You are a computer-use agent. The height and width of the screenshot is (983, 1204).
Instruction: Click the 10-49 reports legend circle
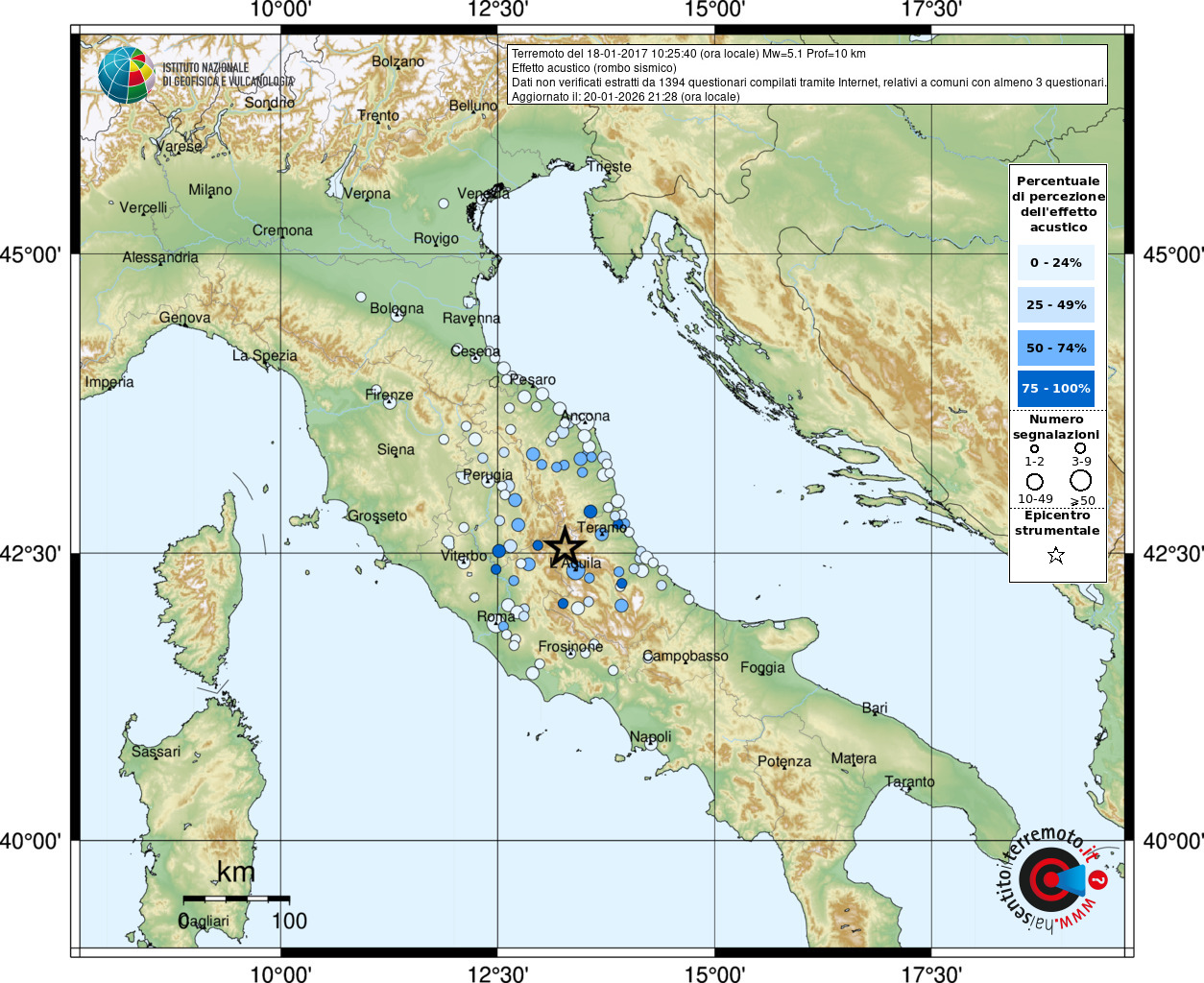point(1034,481)
